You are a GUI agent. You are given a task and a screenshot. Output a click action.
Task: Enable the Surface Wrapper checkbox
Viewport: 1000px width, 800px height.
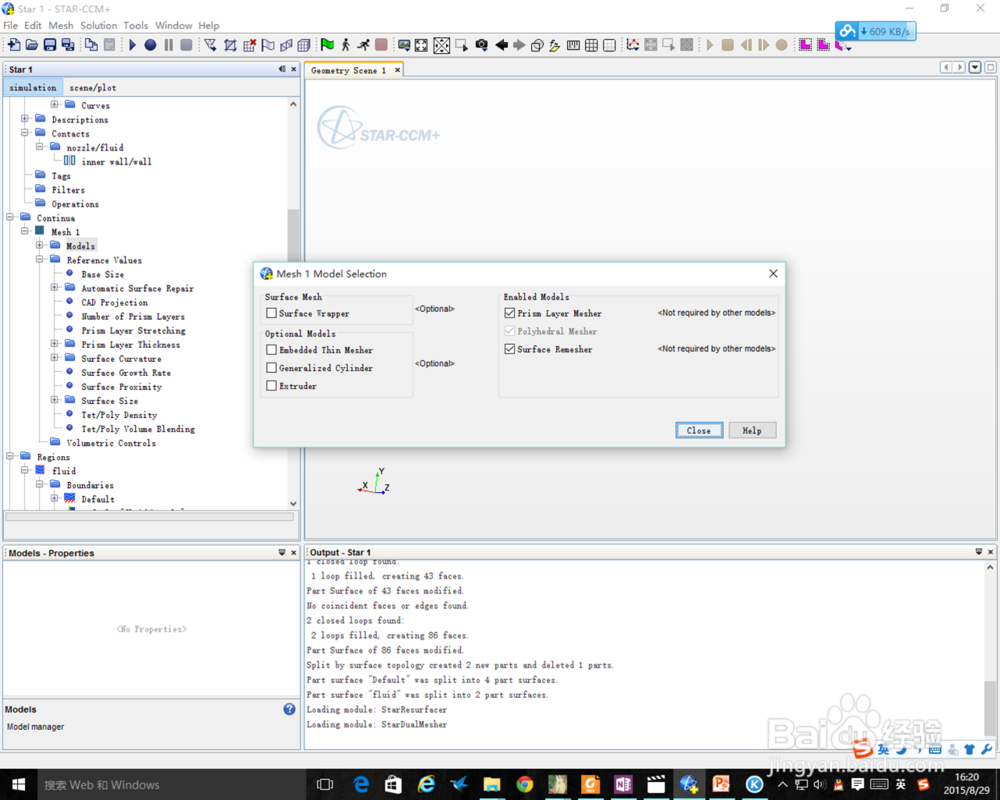[272, 313]
